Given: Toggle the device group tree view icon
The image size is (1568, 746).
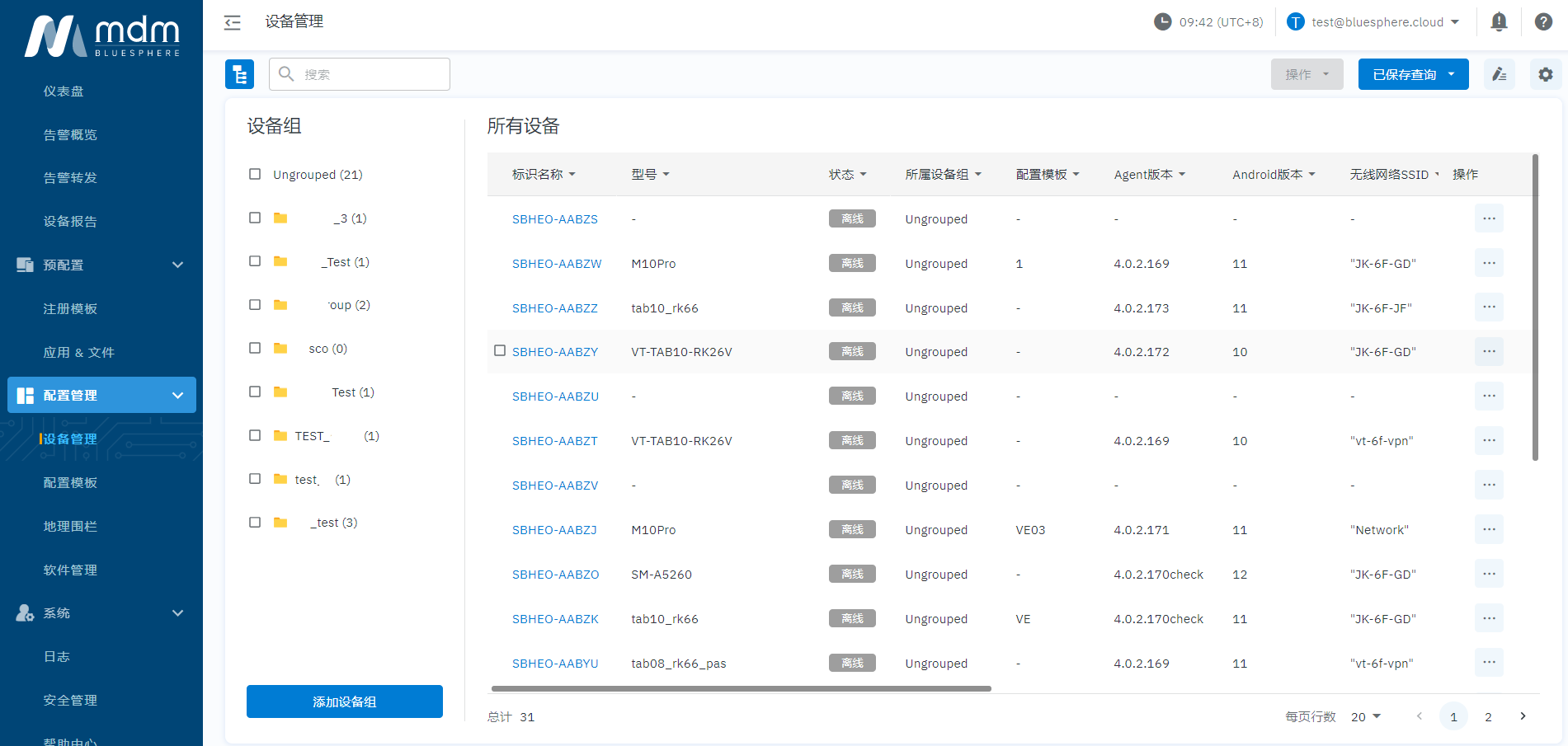Looking at the screenshot, I should pos(239,74).
